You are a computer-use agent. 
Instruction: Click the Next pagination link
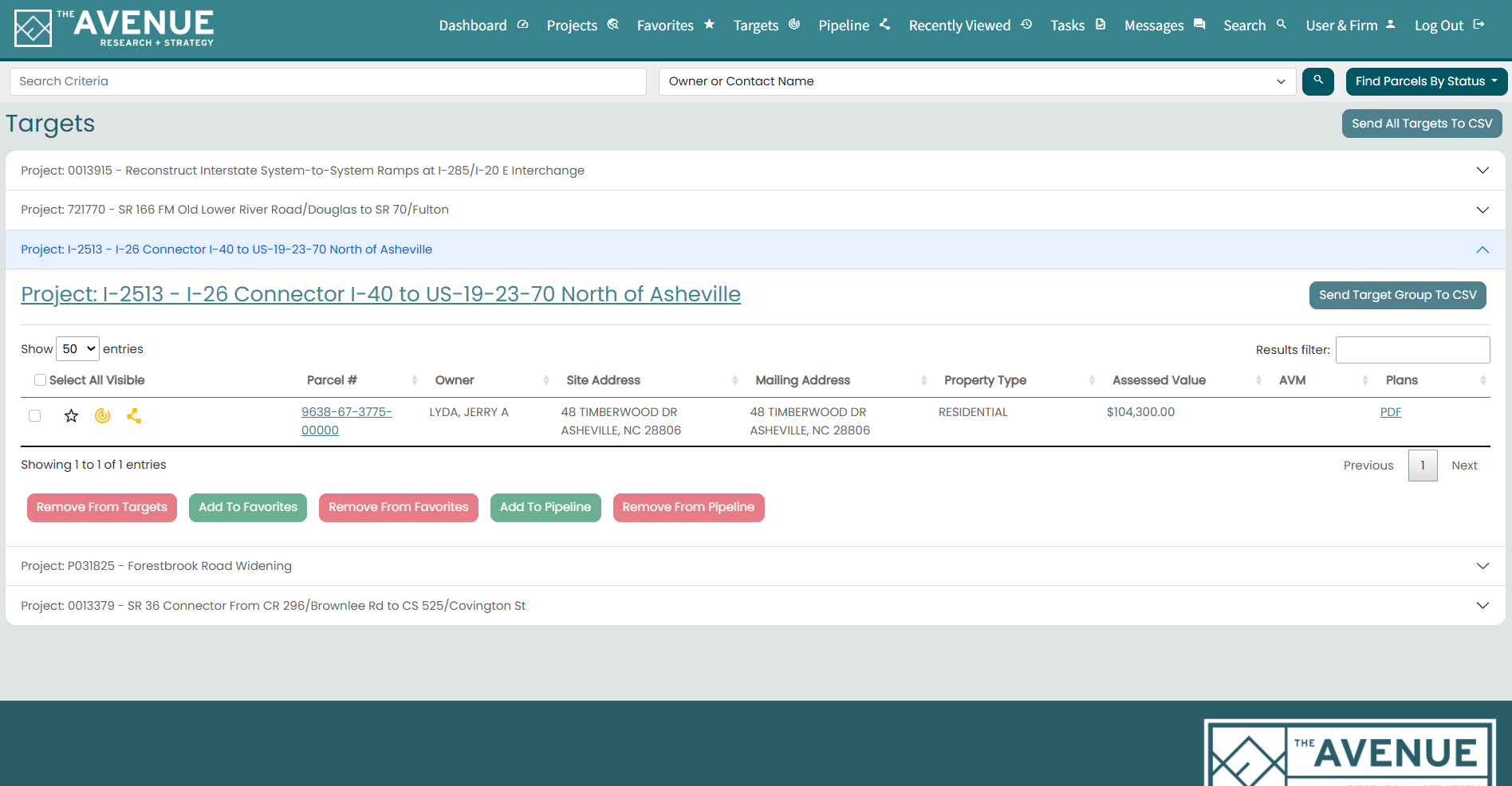coord(1464,466)
